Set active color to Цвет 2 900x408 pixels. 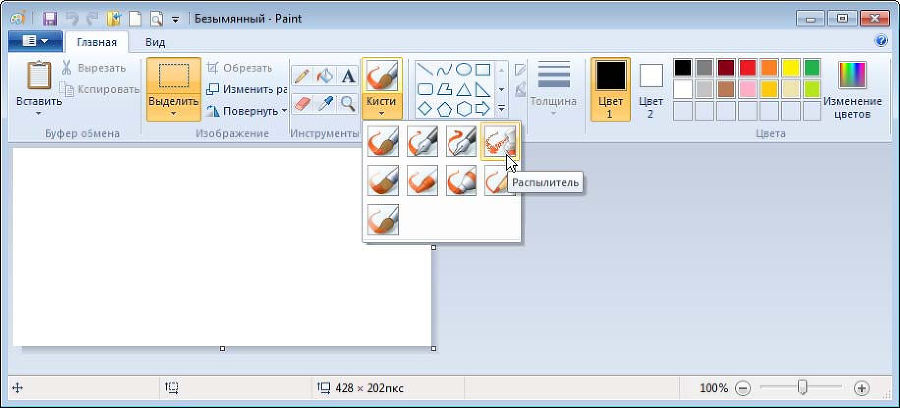tap(651, 88)
